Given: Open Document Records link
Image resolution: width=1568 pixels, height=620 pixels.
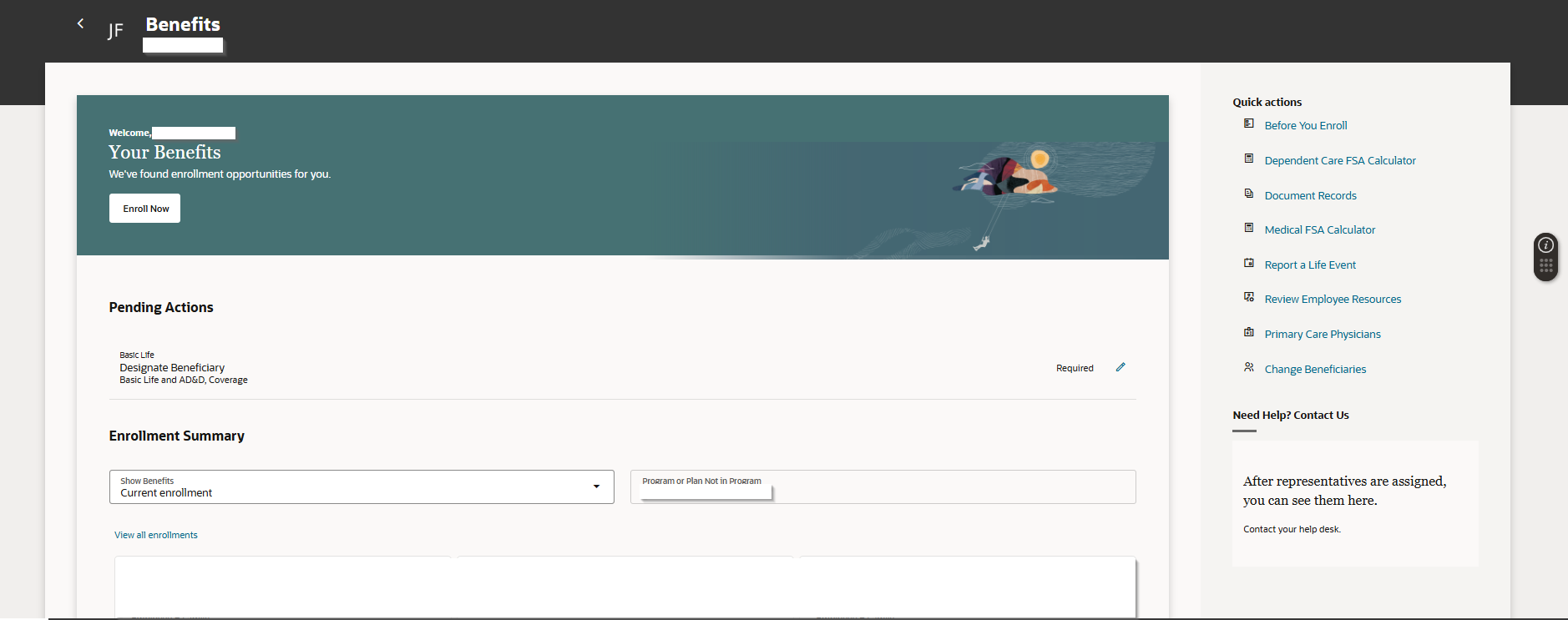Looking at the screenshot, I should pos(1310,196).
